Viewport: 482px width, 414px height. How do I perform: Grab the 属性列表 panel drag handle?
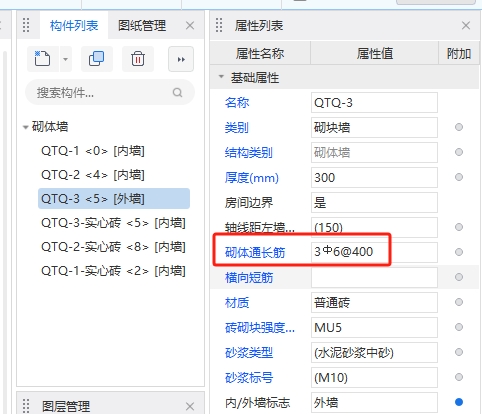(219, 25)
